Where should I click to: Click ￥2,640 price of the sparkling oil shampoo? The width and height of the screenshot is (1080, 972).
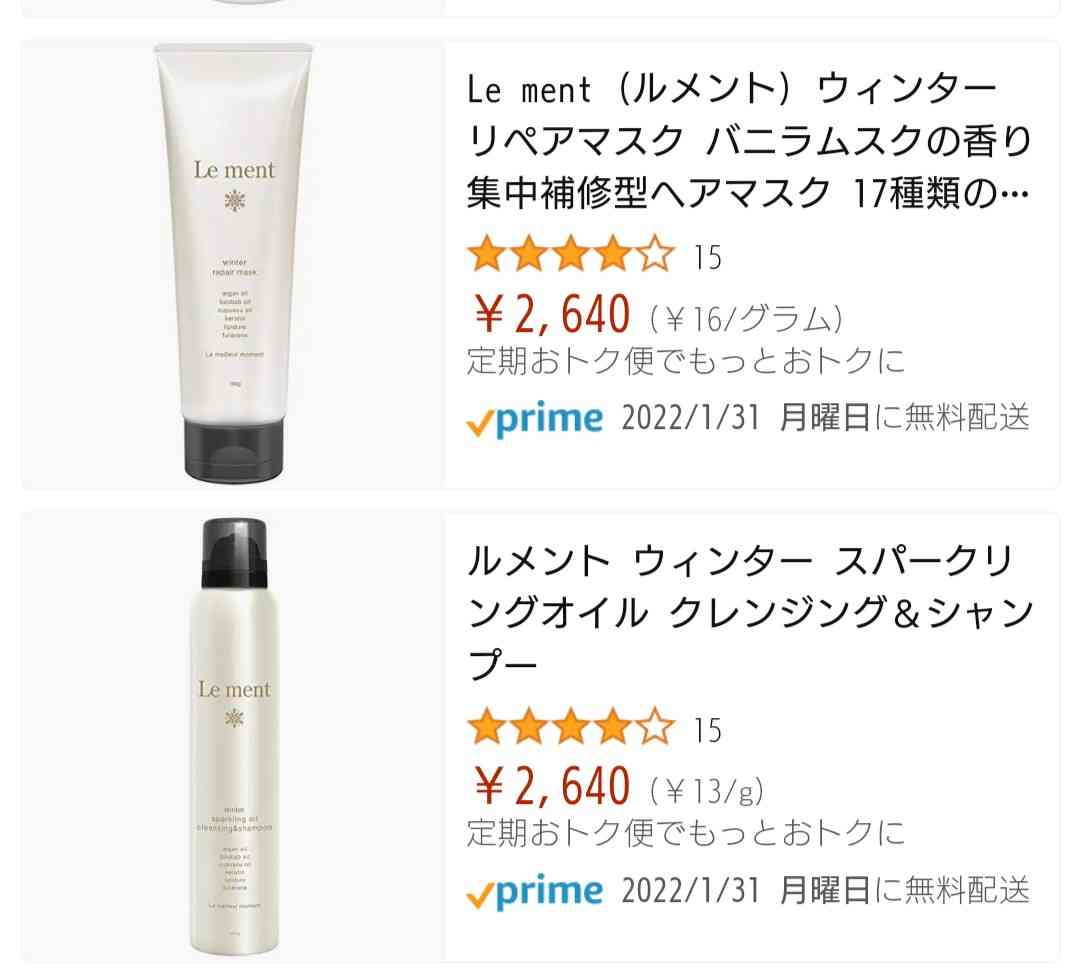click(552, 786)
